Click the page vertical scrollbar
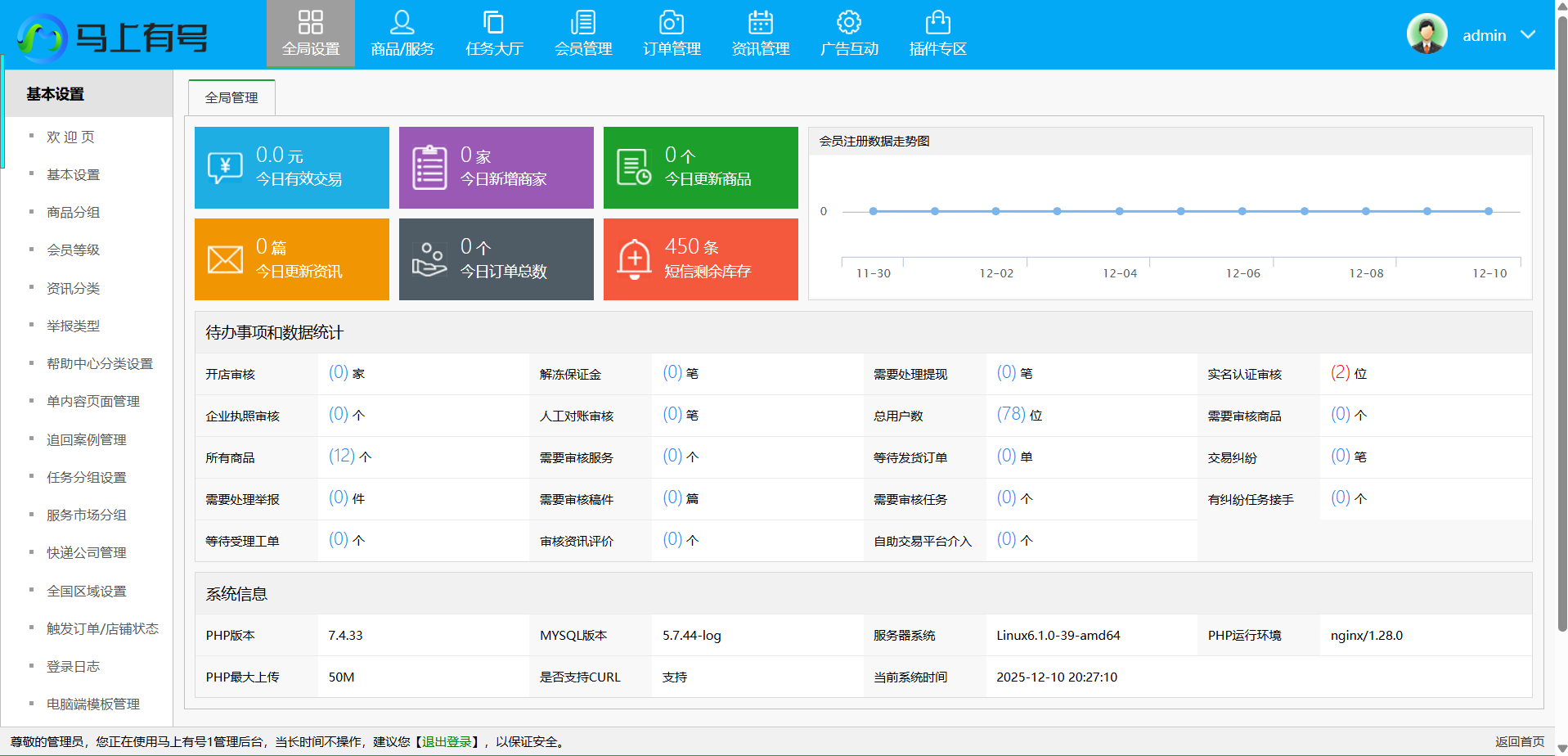 (x=1561, y=327)
